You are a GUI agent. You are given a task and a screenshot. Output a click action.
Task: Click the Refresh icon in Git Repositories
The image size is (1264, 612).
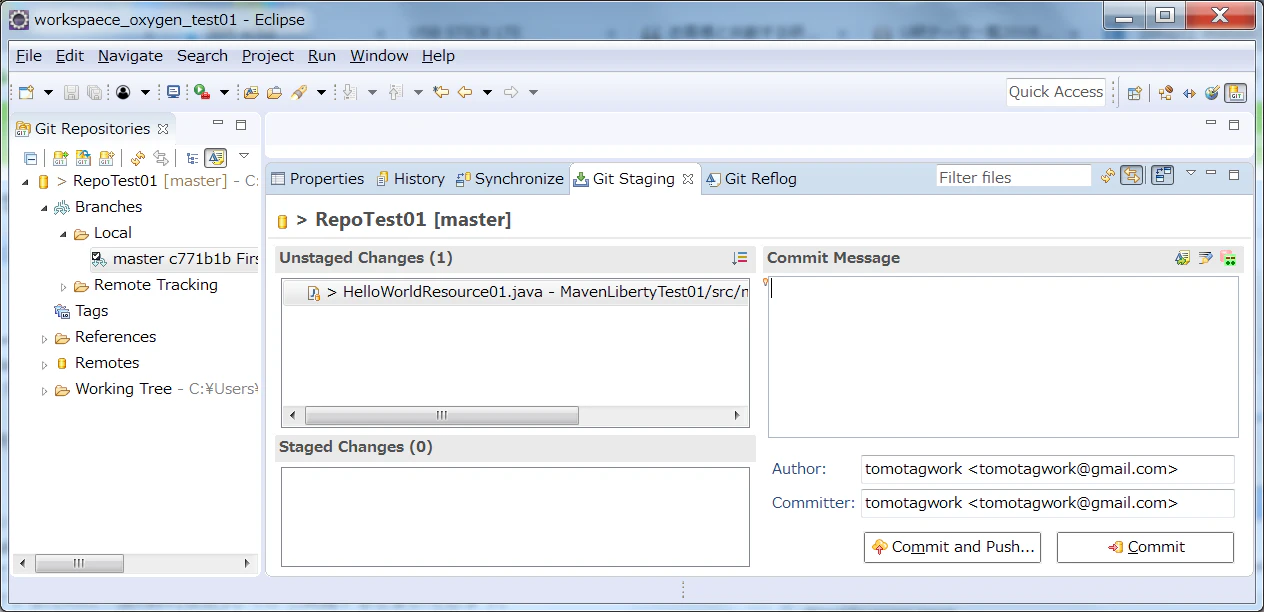(138, 158)
